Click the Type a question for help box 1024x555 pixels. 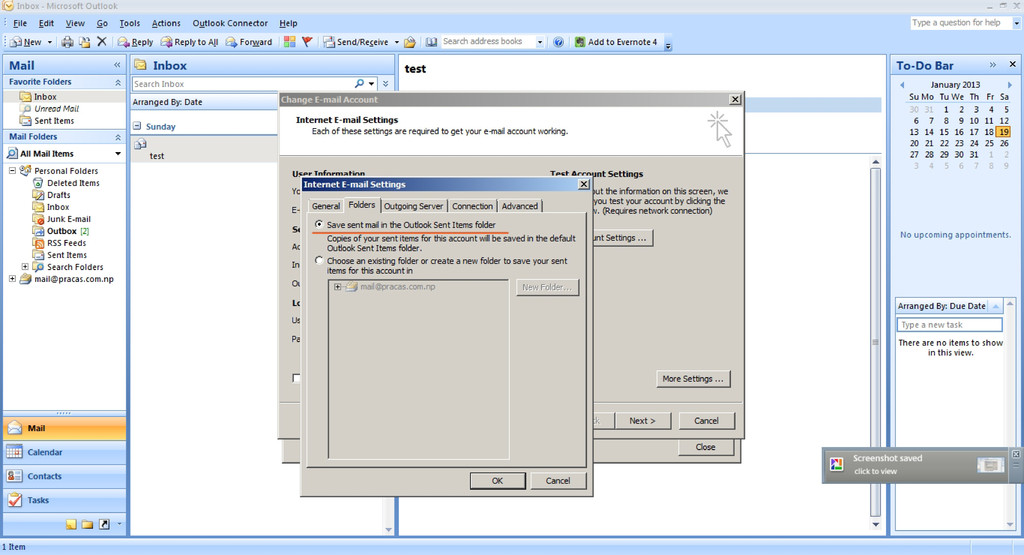click(x=961, y=22)
